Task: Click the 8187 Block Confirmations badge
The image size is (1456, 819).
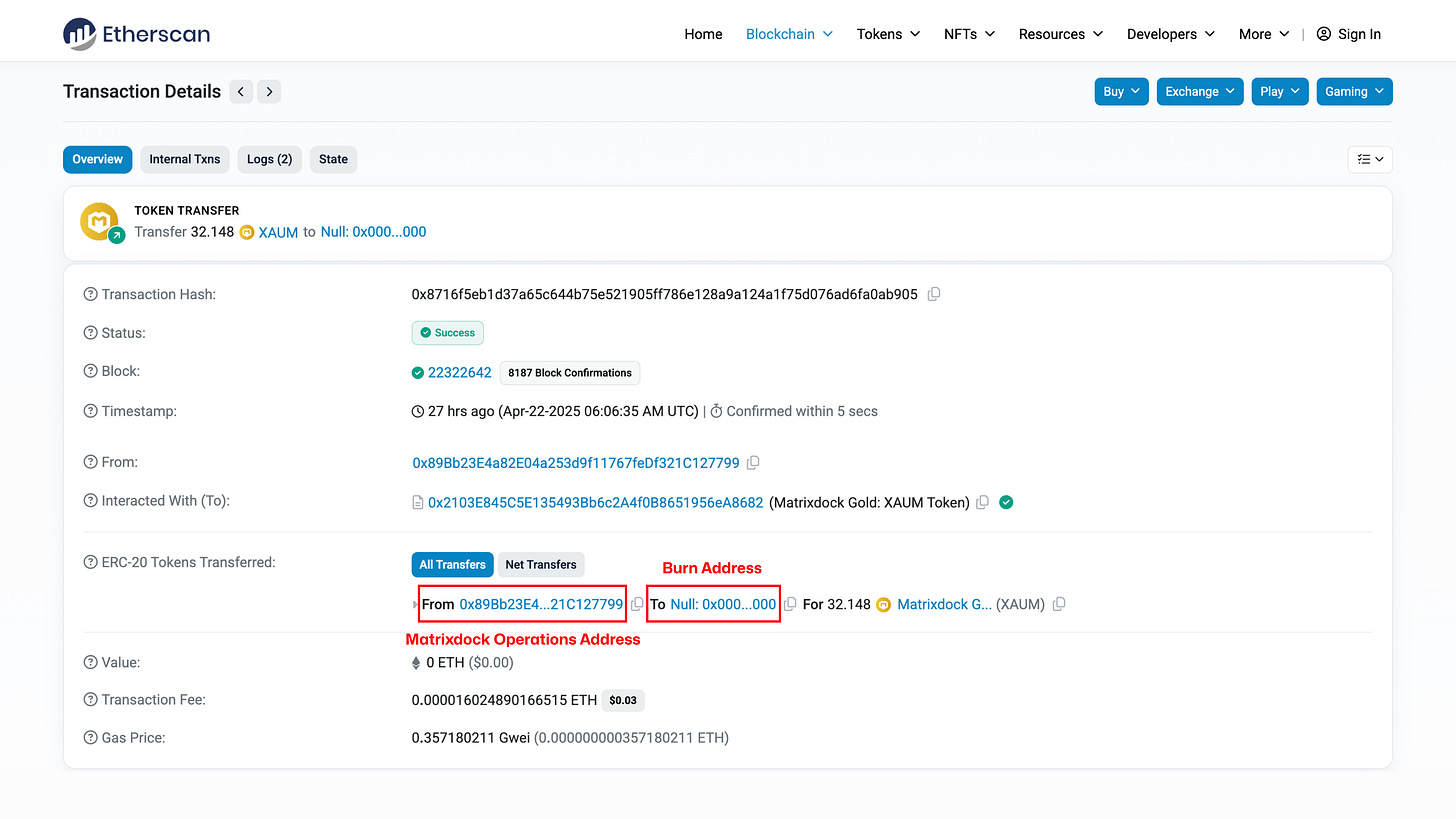Action: (x=570, y=373)
